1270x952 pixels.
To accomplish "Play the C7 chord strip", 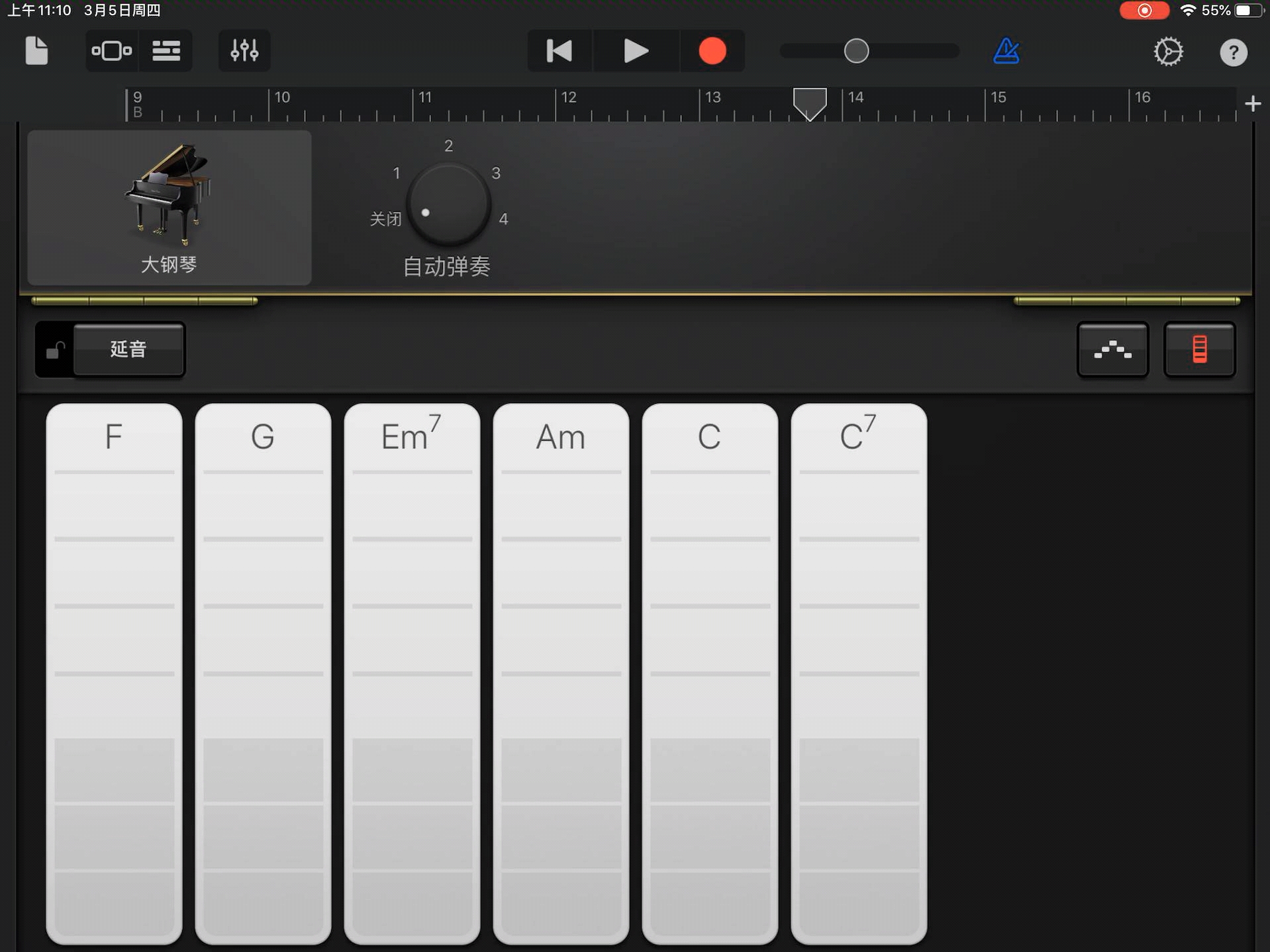I will 859,674.
